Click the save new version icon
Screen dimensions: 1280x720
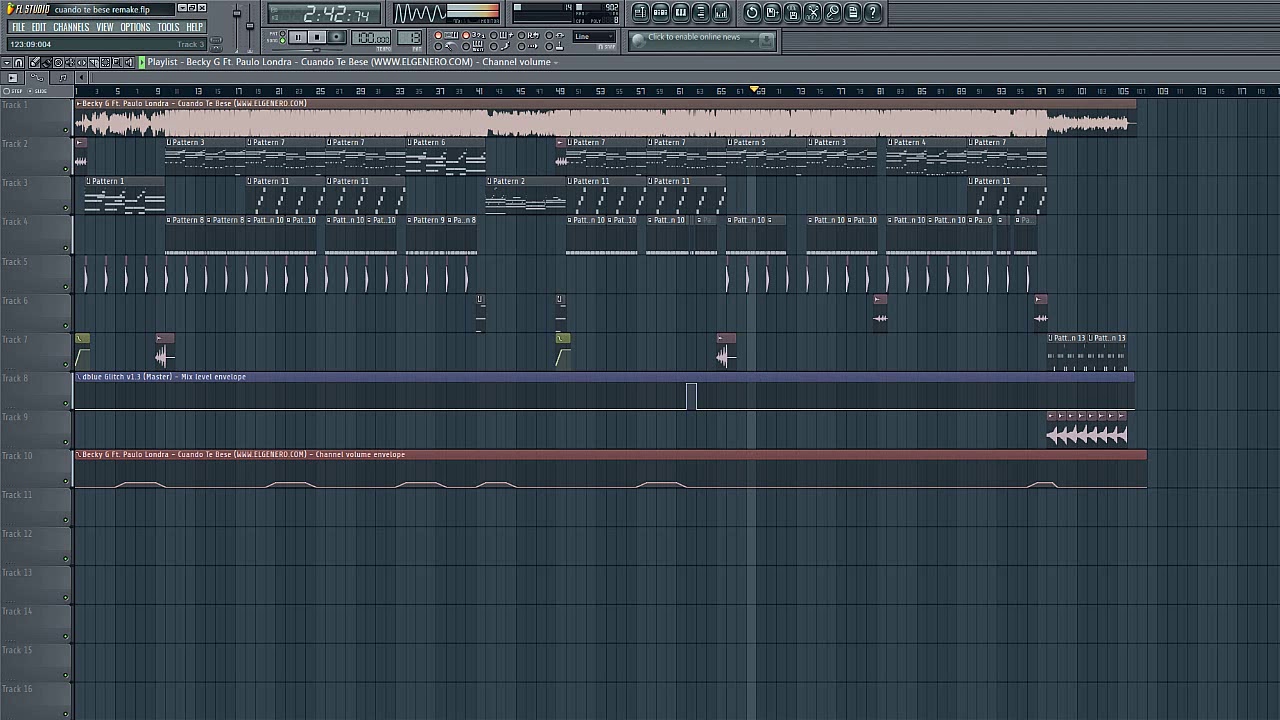coord(772,12)
